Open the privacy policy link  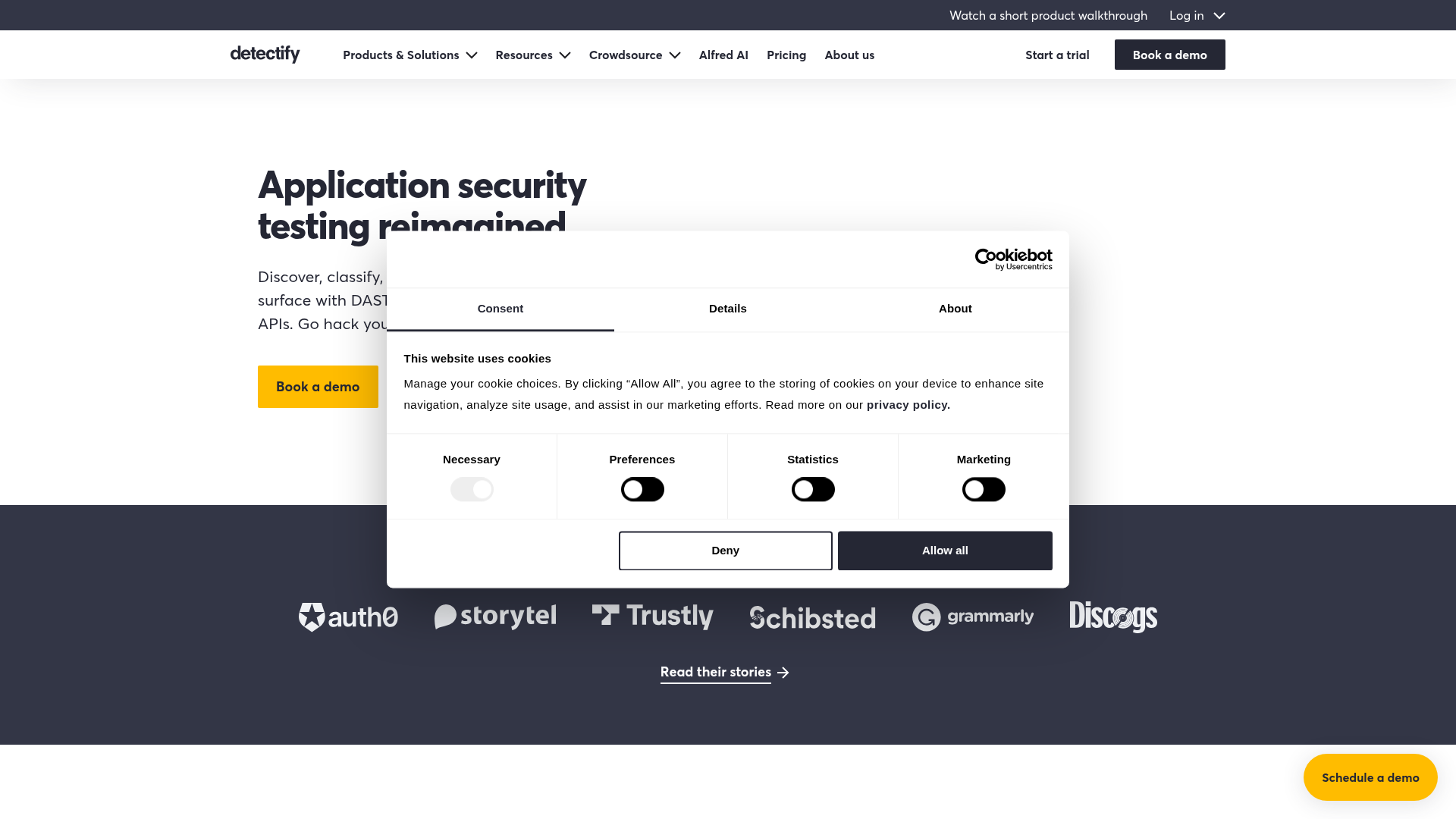click(x=907, y=404)
